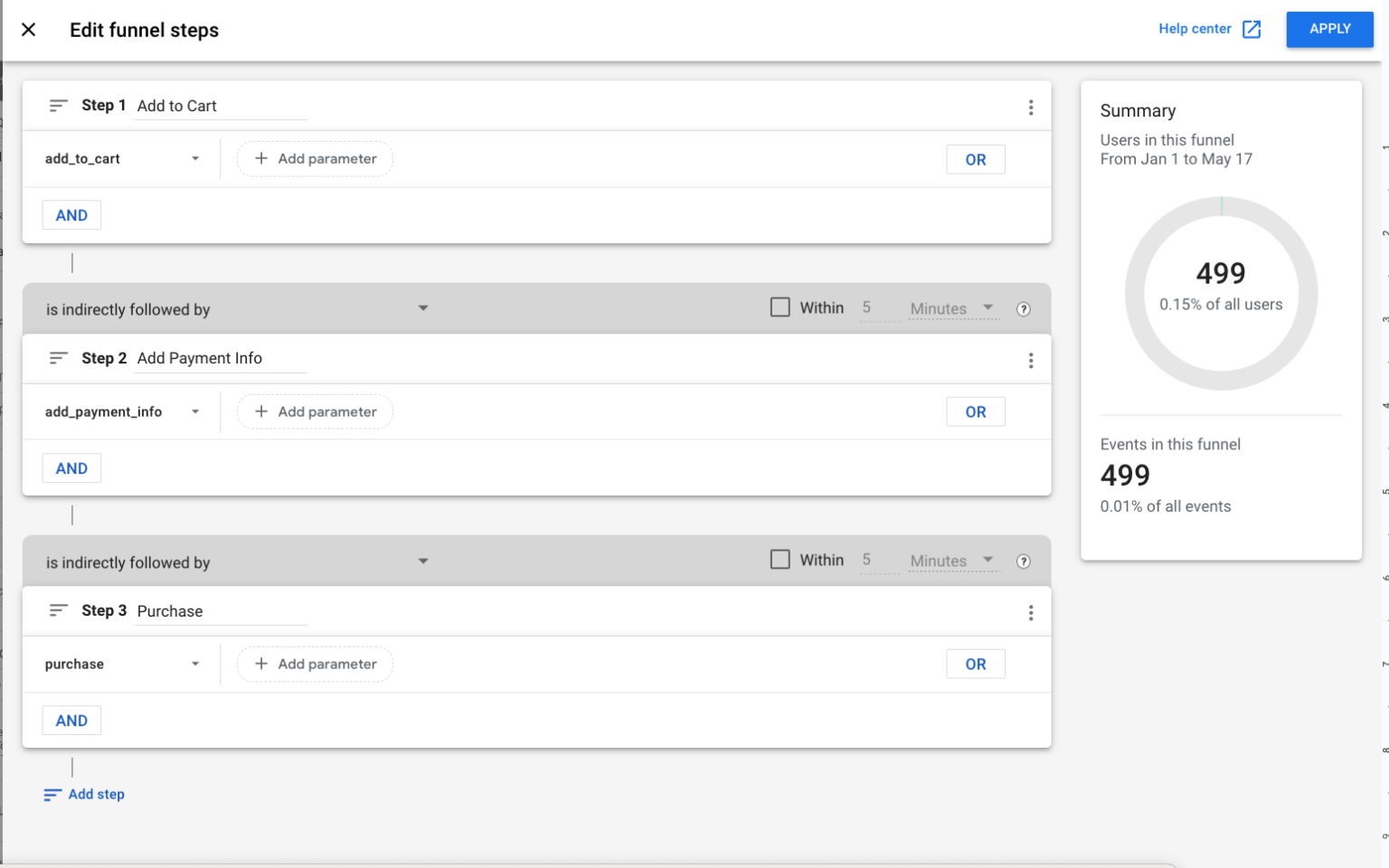
Task: Click the help icon beside the second Minutes dropdown
Action: pyautogui.click(x=1023, y=561)
